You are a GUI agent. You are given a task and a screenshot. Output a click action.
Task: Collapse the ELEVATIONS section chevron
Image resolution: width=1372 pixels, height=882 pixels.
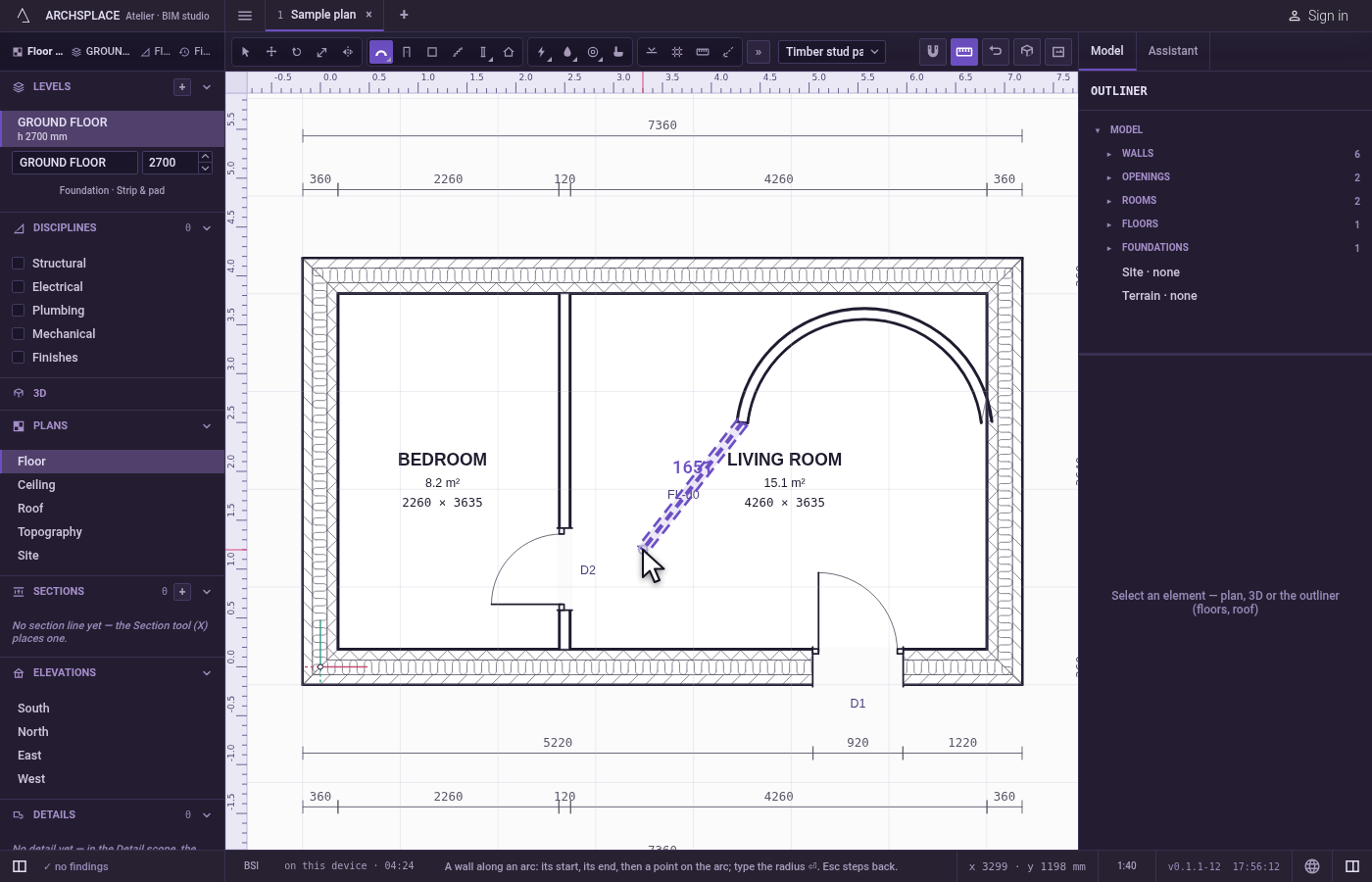point(207,673)
